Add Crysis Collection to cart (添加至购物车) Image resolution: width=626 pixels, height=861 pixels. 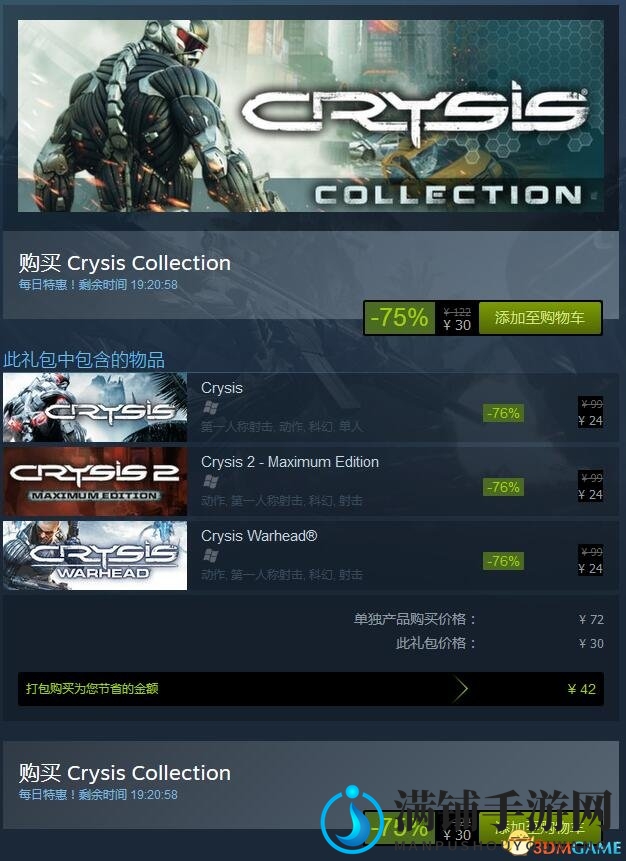pyautogui.click(x=539, y=317)
